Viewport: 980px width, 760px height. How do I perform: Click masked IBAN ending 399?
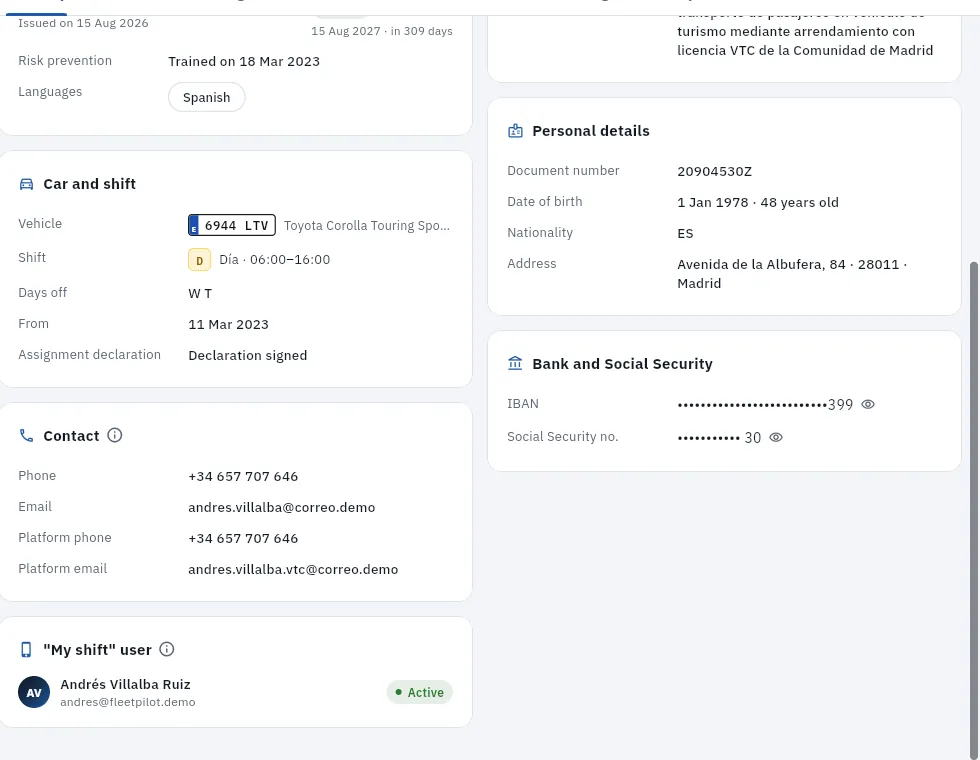765,404
